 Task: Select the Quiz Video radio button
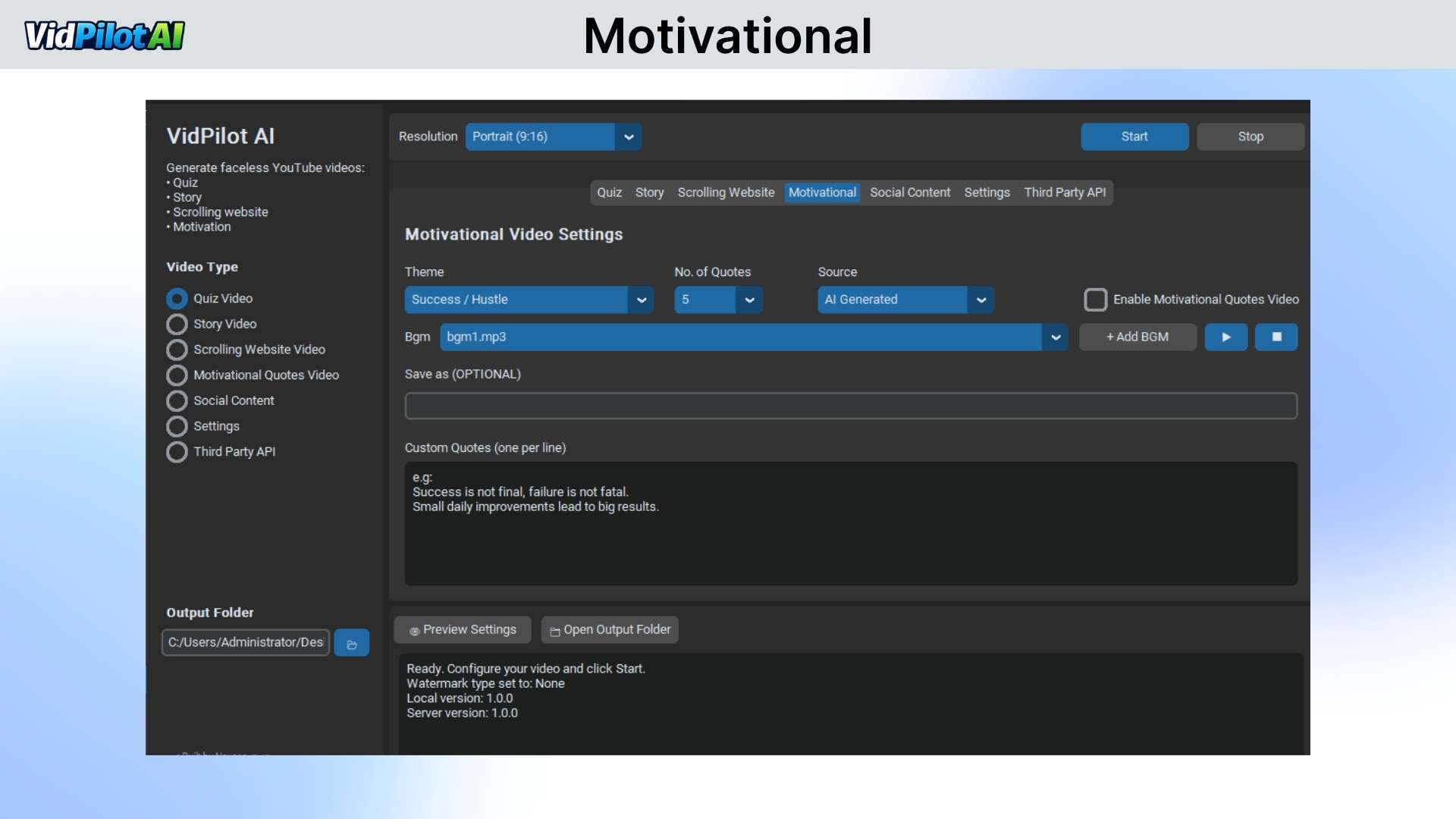(x=177, y=298)
